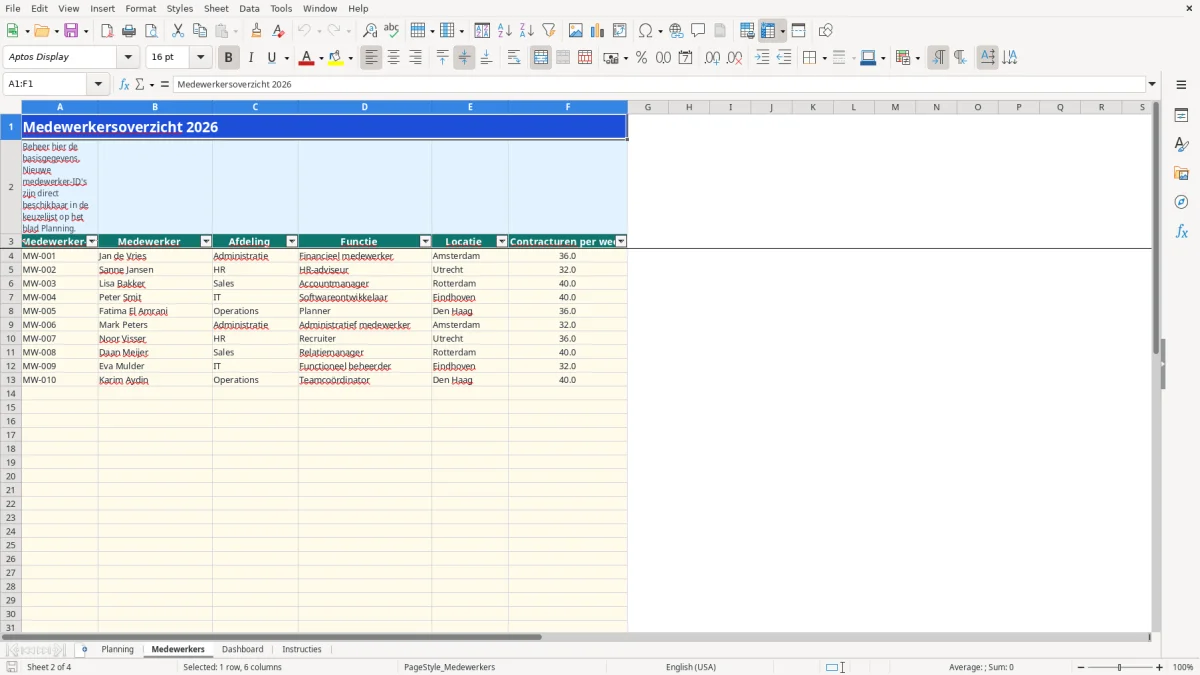The width and height of the screenshot is (1200, 675).
Task: Toggle Center Horizontally alignment
Action: (394, 58)
